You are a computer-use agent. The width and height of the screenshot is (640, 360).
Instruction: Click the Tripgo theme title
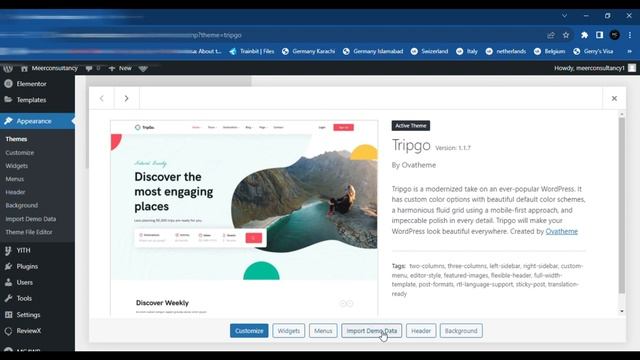coord(411,145)
